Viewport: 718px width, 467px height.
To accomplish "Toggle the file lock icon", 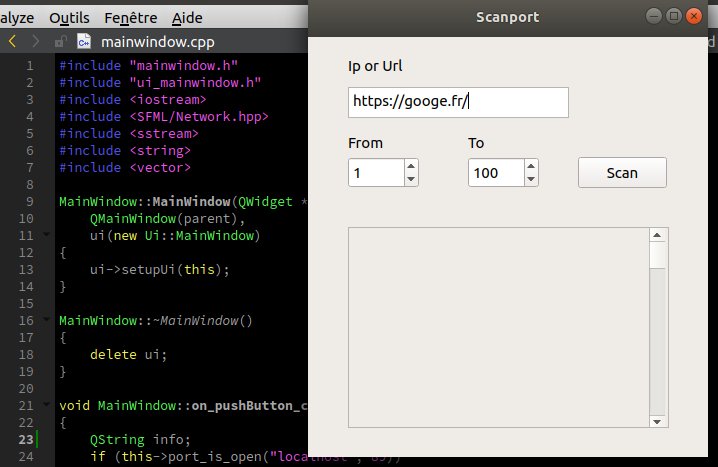I will (x=60, y=42).
